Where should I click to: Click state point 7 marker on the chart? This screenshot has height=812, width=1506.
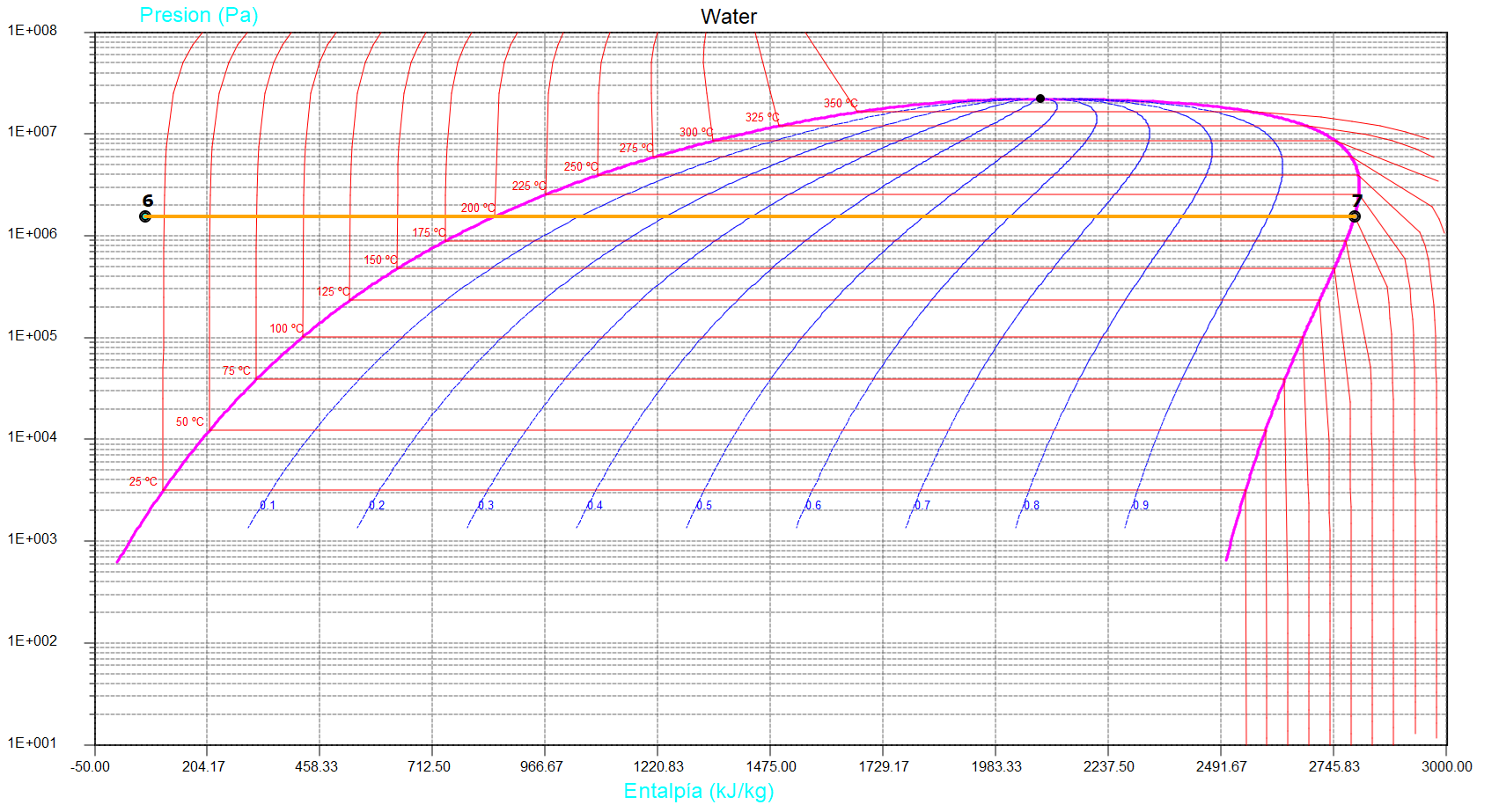pos(1355,216)
